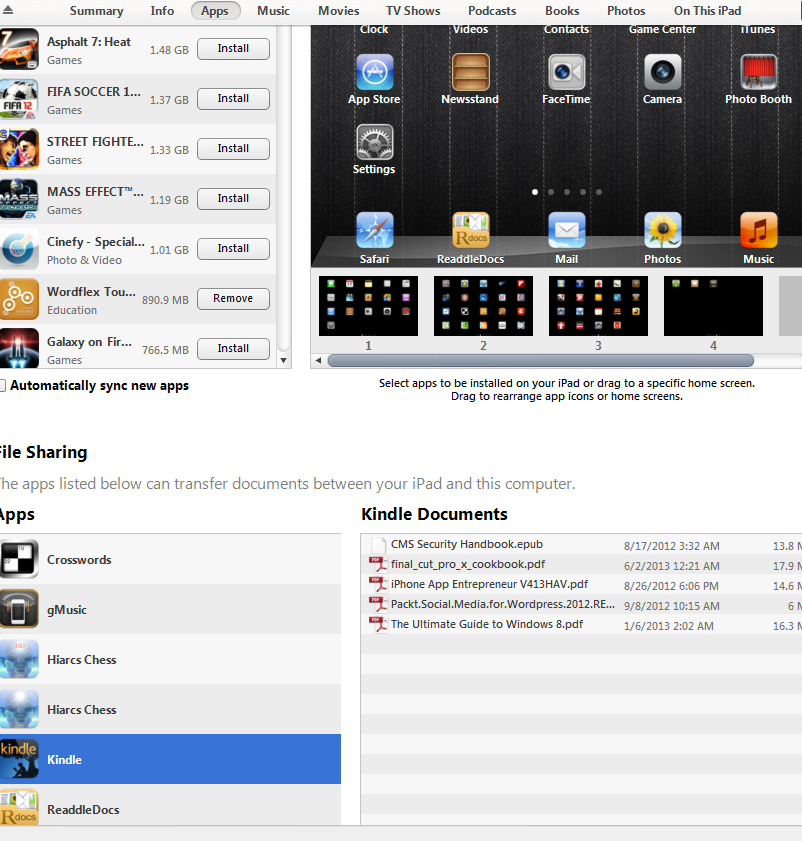Select home screen page 2 thumbnail
The height and width of the screenshot is (841, 802).
coord(483,306)
